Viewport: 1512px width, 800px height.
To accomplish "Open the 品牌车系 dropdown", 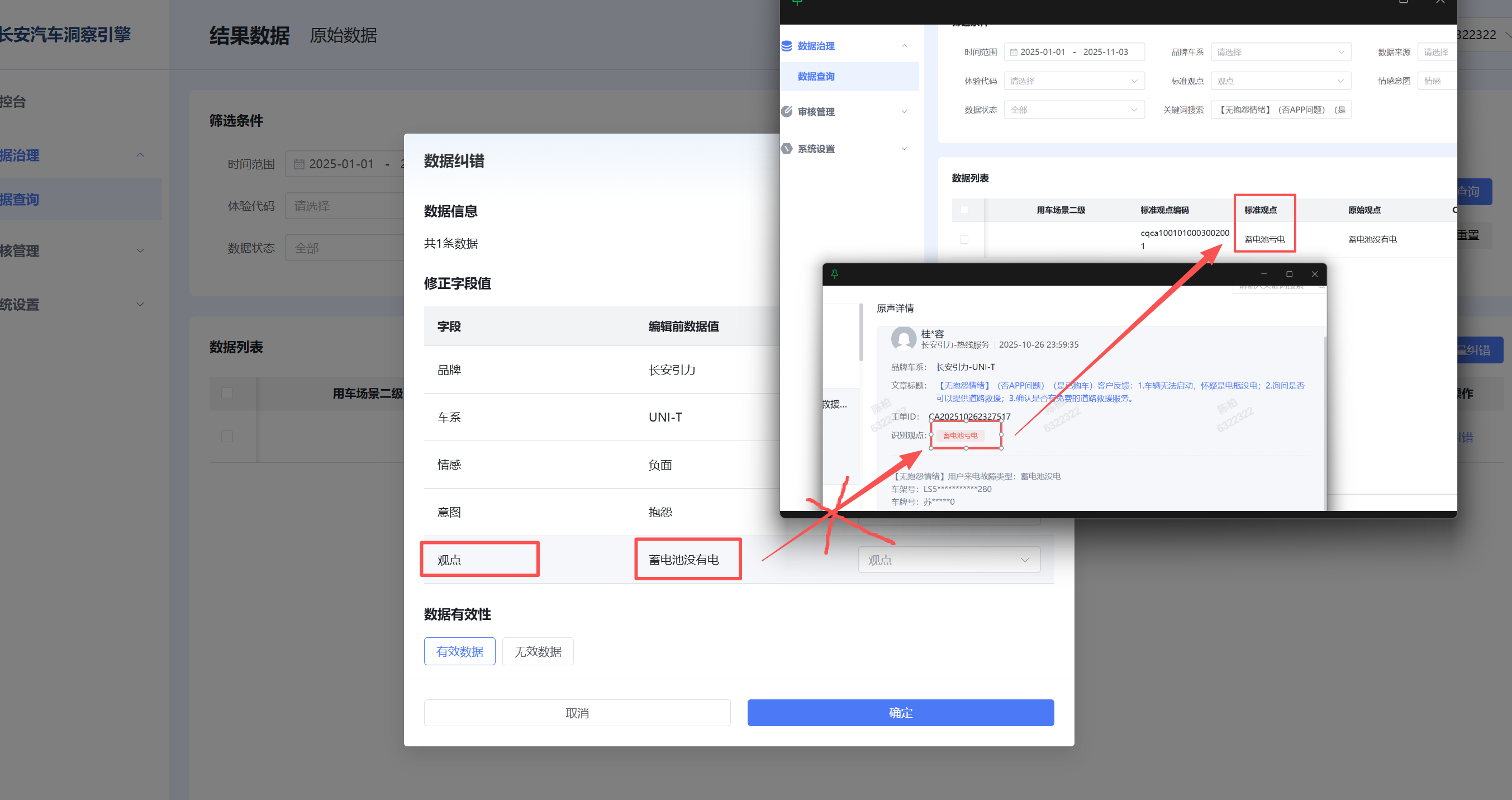I will pyautogui.click(x=1280, y=53).
